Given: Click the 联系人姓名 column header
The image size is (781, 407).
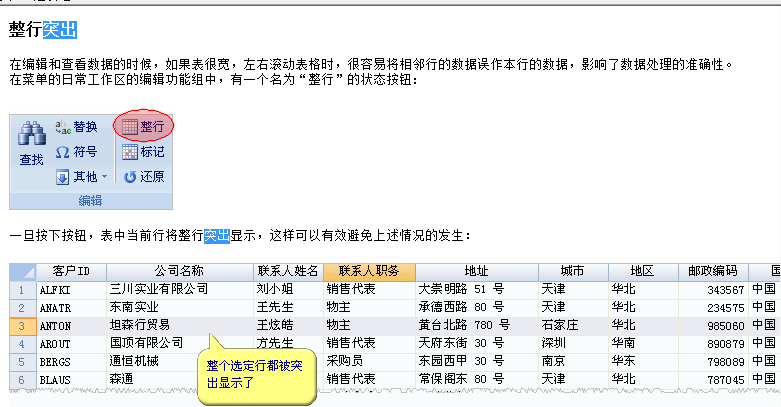Looking at the screenshot, I should click(x=288, y=271).
